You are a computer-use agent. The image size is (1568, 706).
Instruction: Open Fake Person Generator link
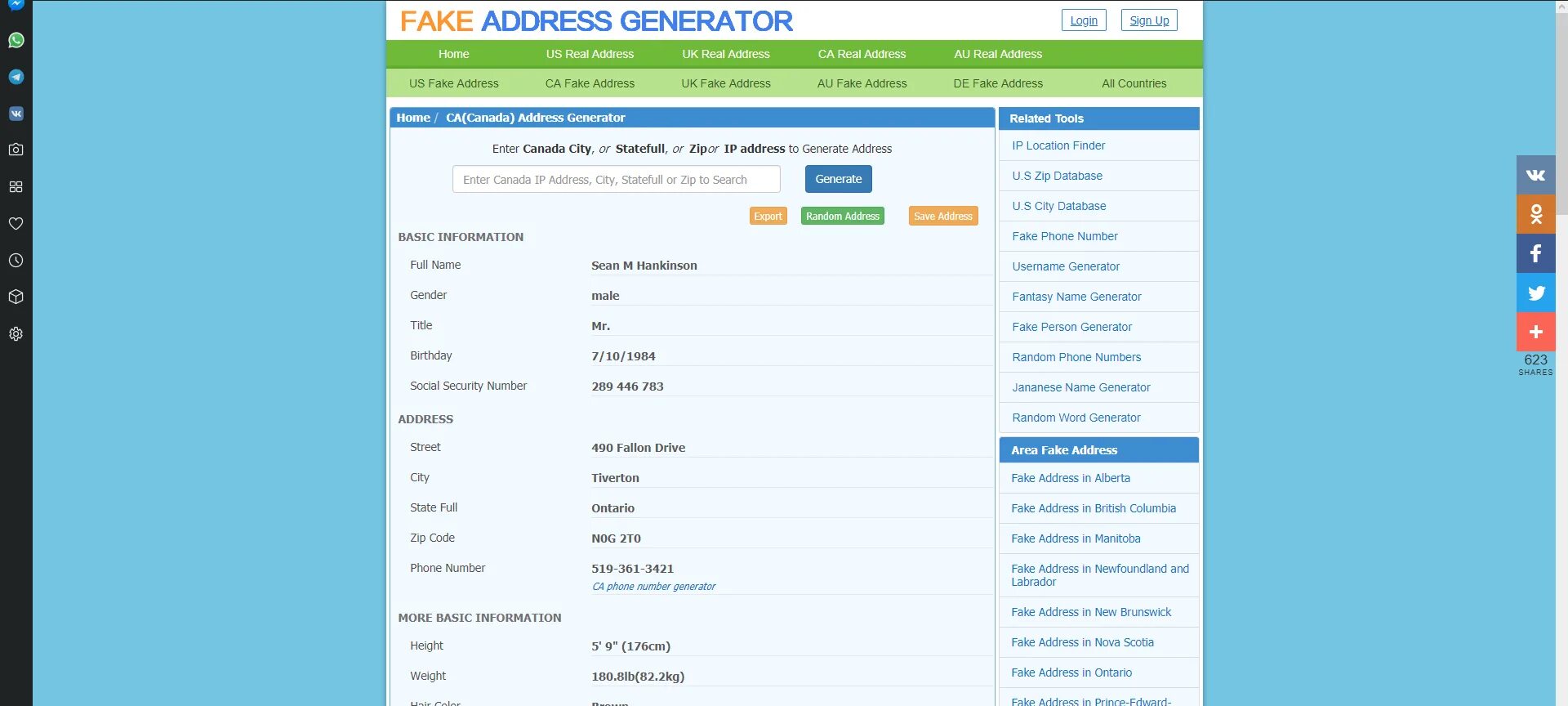pyautogui.click(x=1071, y=327)
